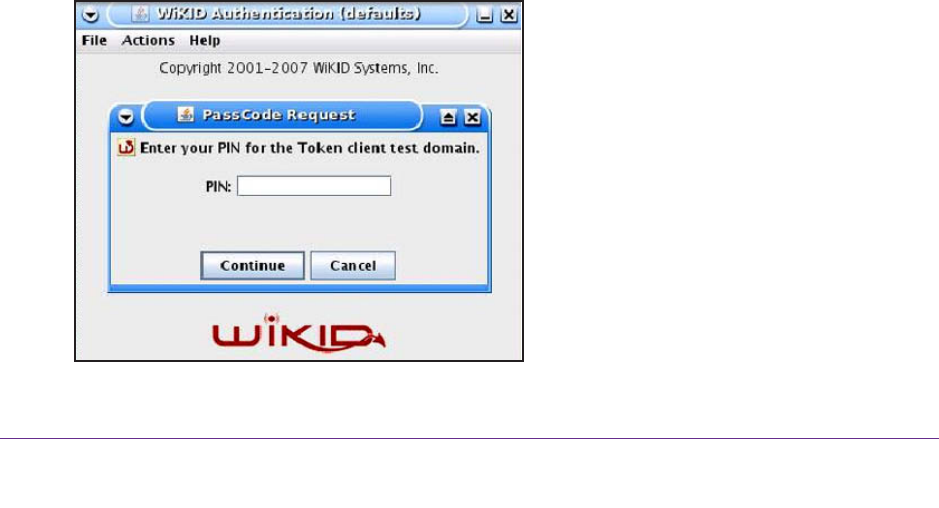Close the WiKID Authentication main window
The width and height of the screenshot is (939, 508).
pyautogui.click(x=508, y=15)
